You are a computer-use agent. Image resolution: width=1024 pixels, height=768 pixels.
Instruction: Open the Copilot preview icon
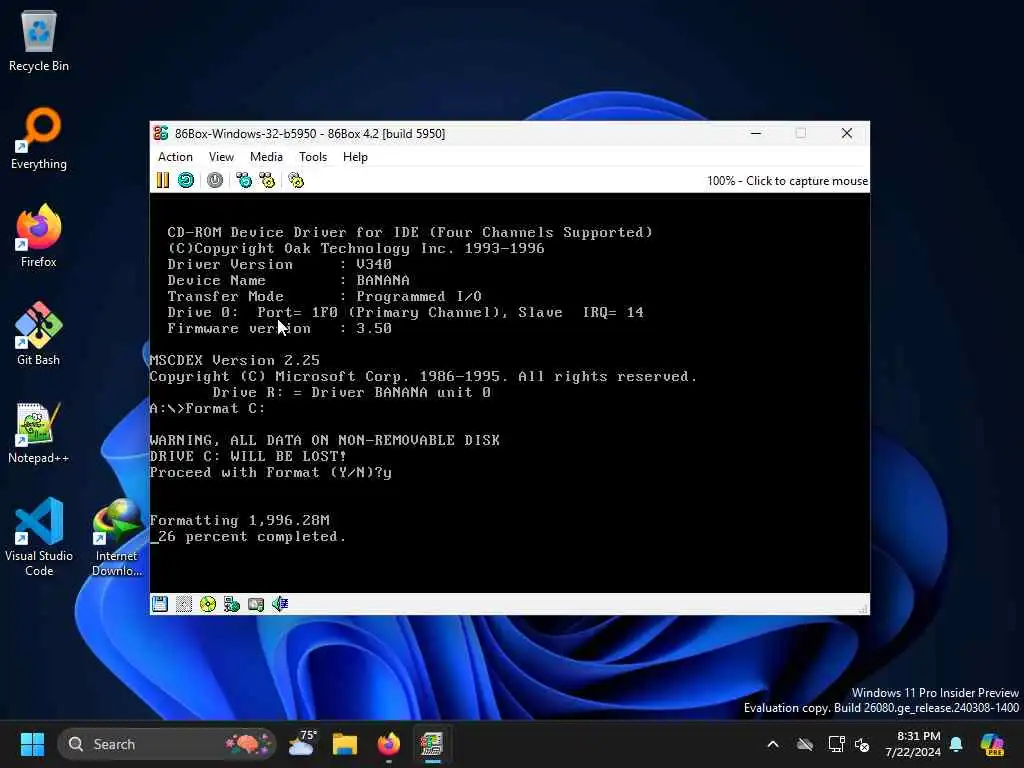click(992, 744)
